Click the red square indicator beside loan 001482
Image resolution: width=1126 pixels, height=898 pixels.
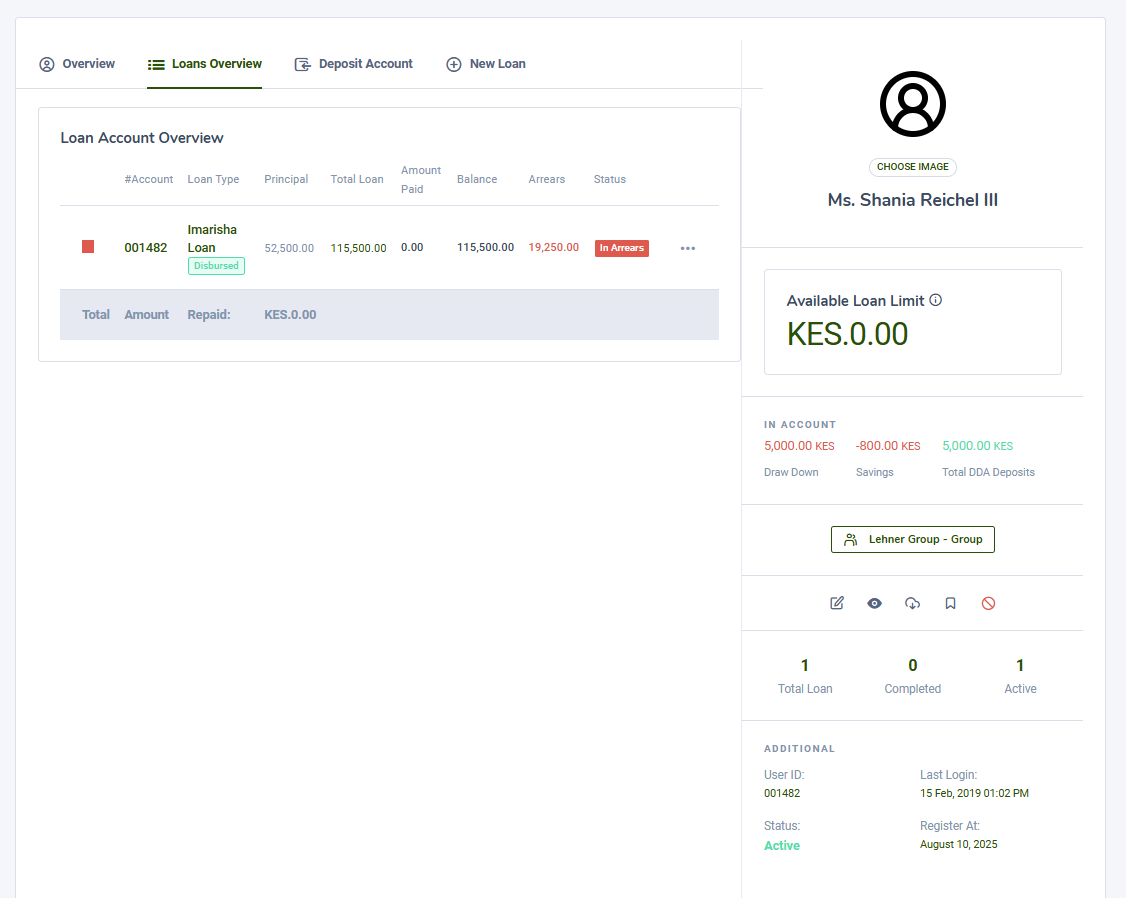[88, 246]
